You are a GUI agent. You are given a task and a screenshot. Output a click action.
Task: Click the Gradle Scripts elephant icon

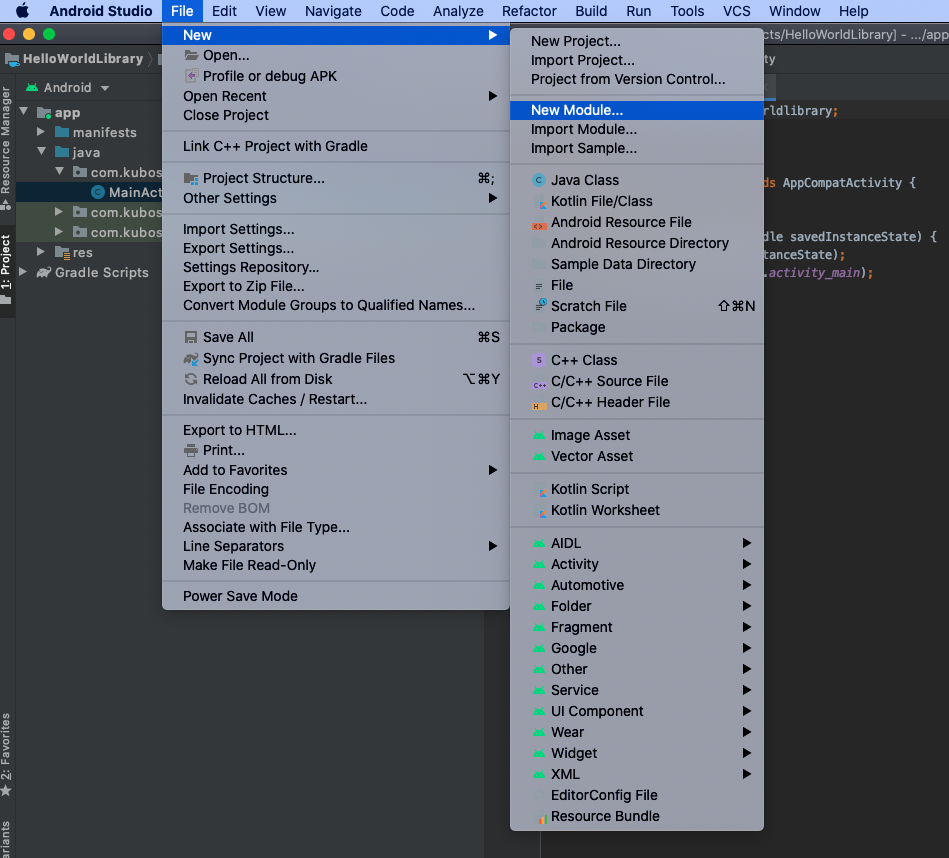44,273
